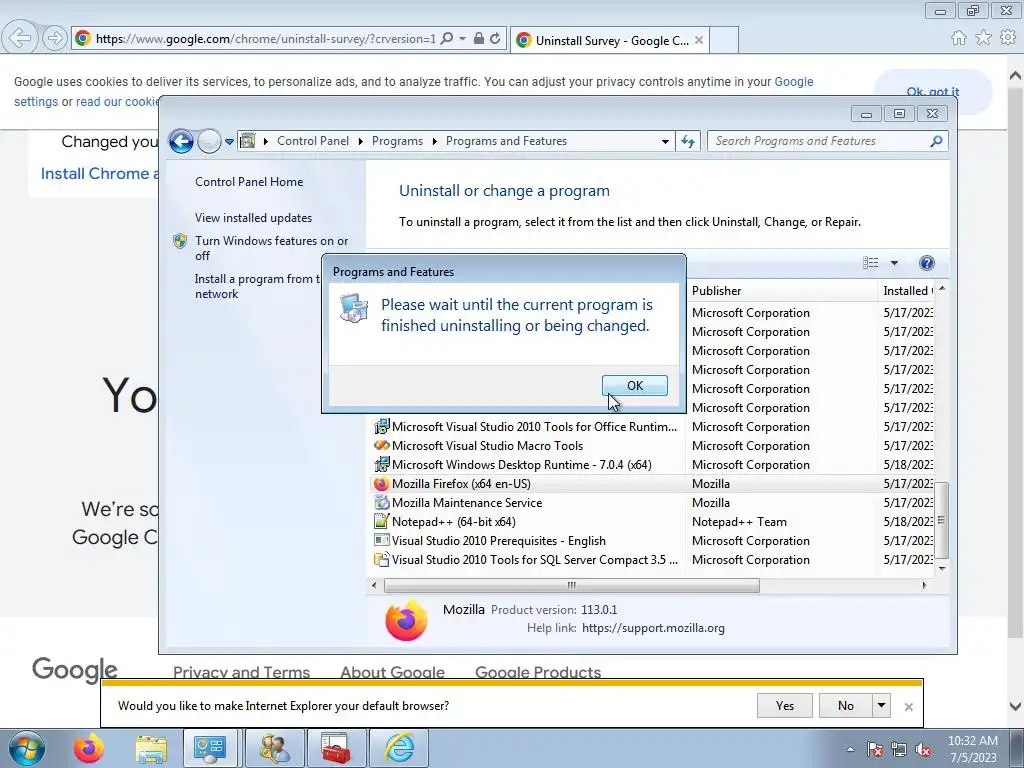The height and width of the screenshot is (768, 1024).
Task: Open the More options view dropdown arrow
Action: 894,263
